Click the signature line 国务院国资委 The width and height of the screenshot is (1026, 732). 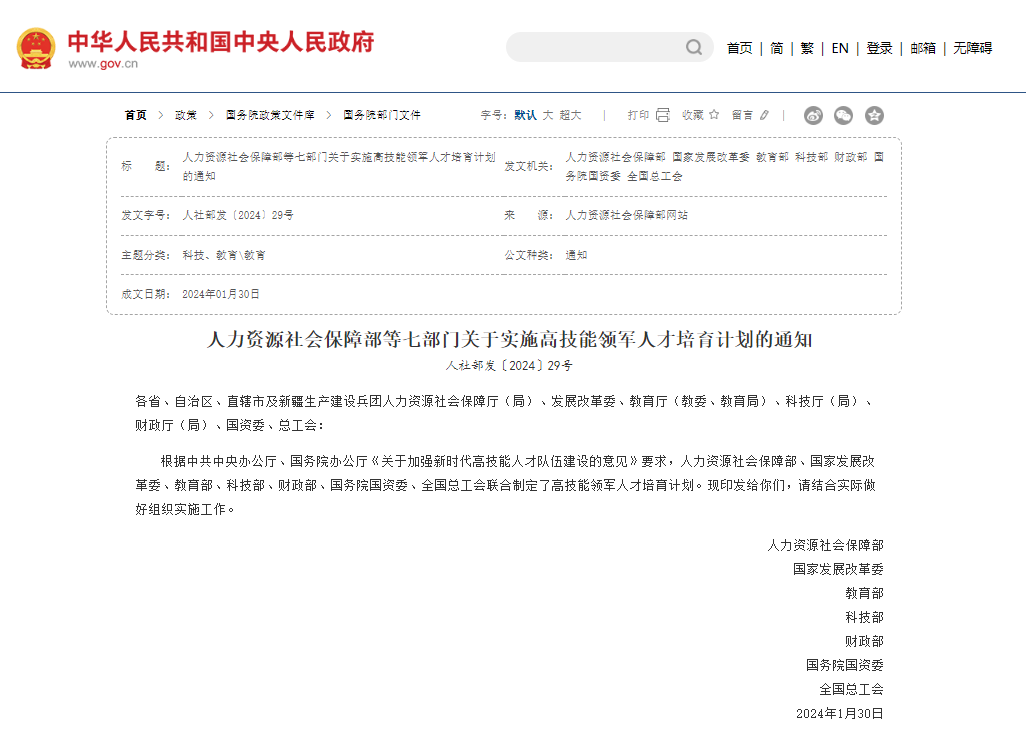tap(845, 665)
